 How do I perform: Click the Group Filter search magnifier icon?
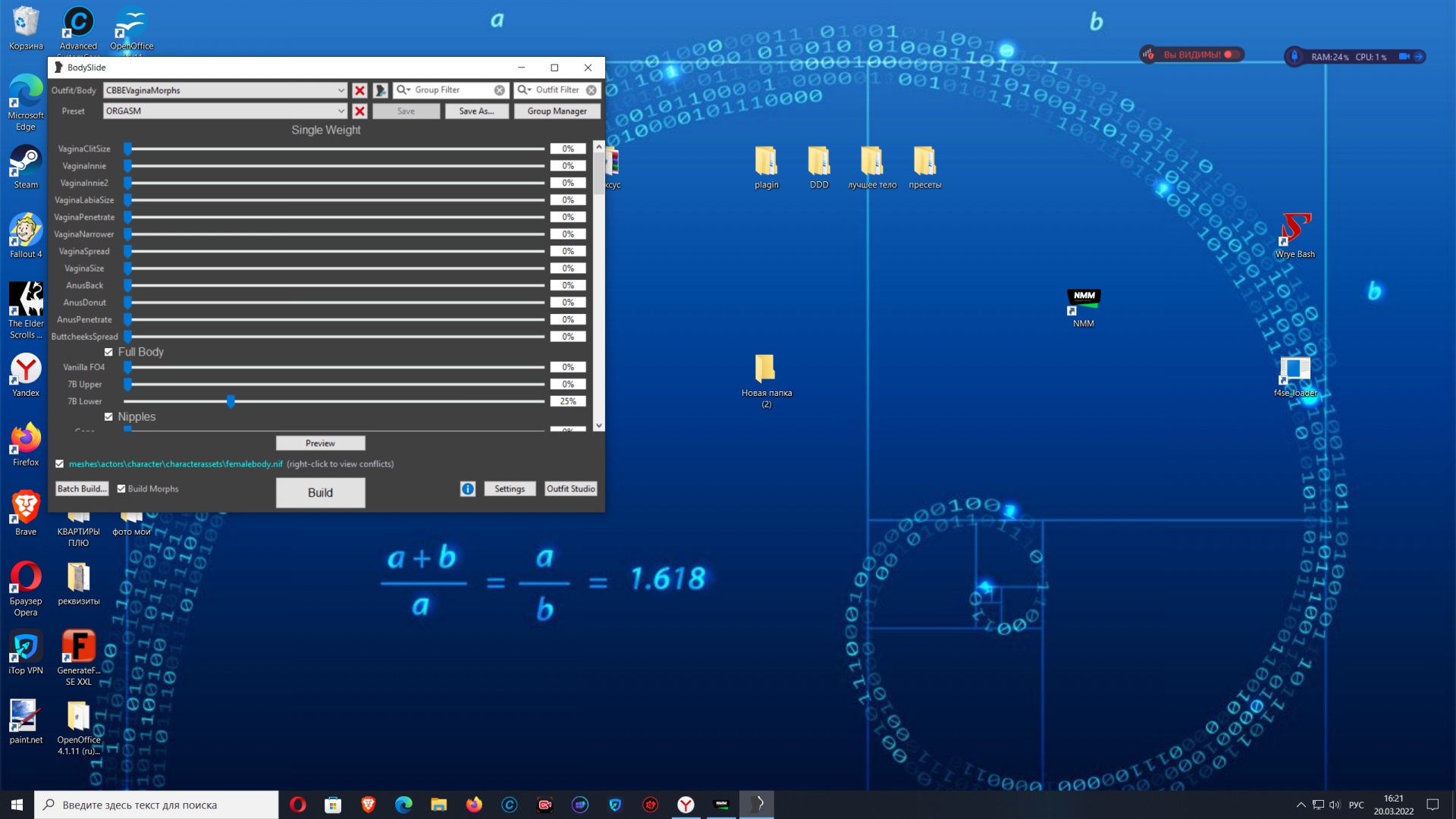(x=402, y=90)
